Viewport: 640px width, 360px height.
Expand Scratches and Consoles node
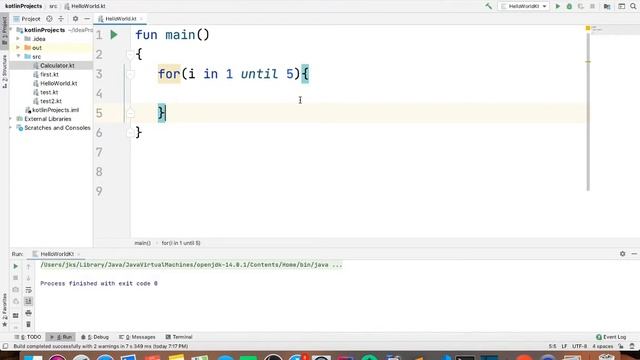11,128
